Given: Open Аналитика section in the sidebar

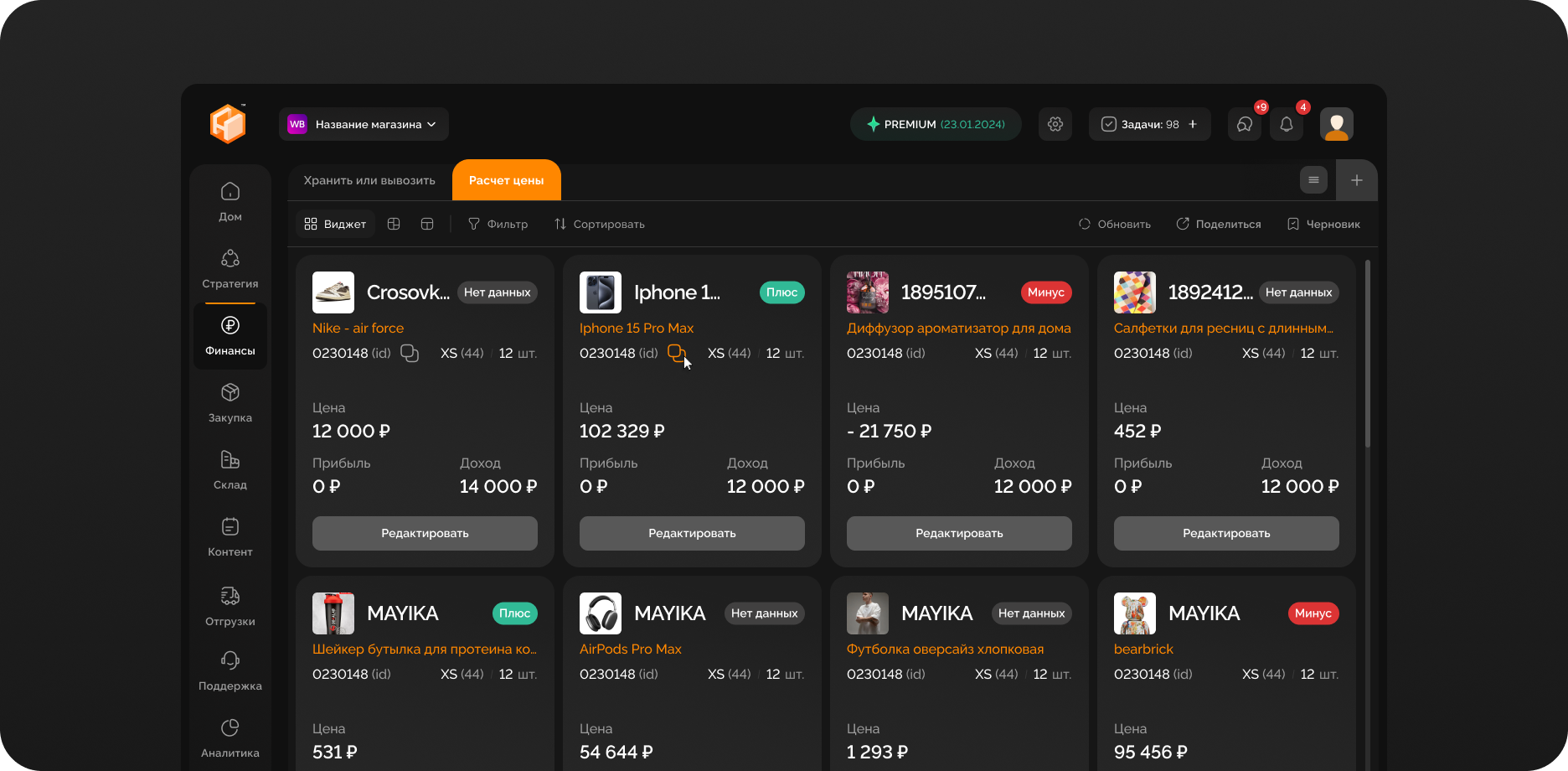Looking at the screenshot, I should tap(230, 738).
